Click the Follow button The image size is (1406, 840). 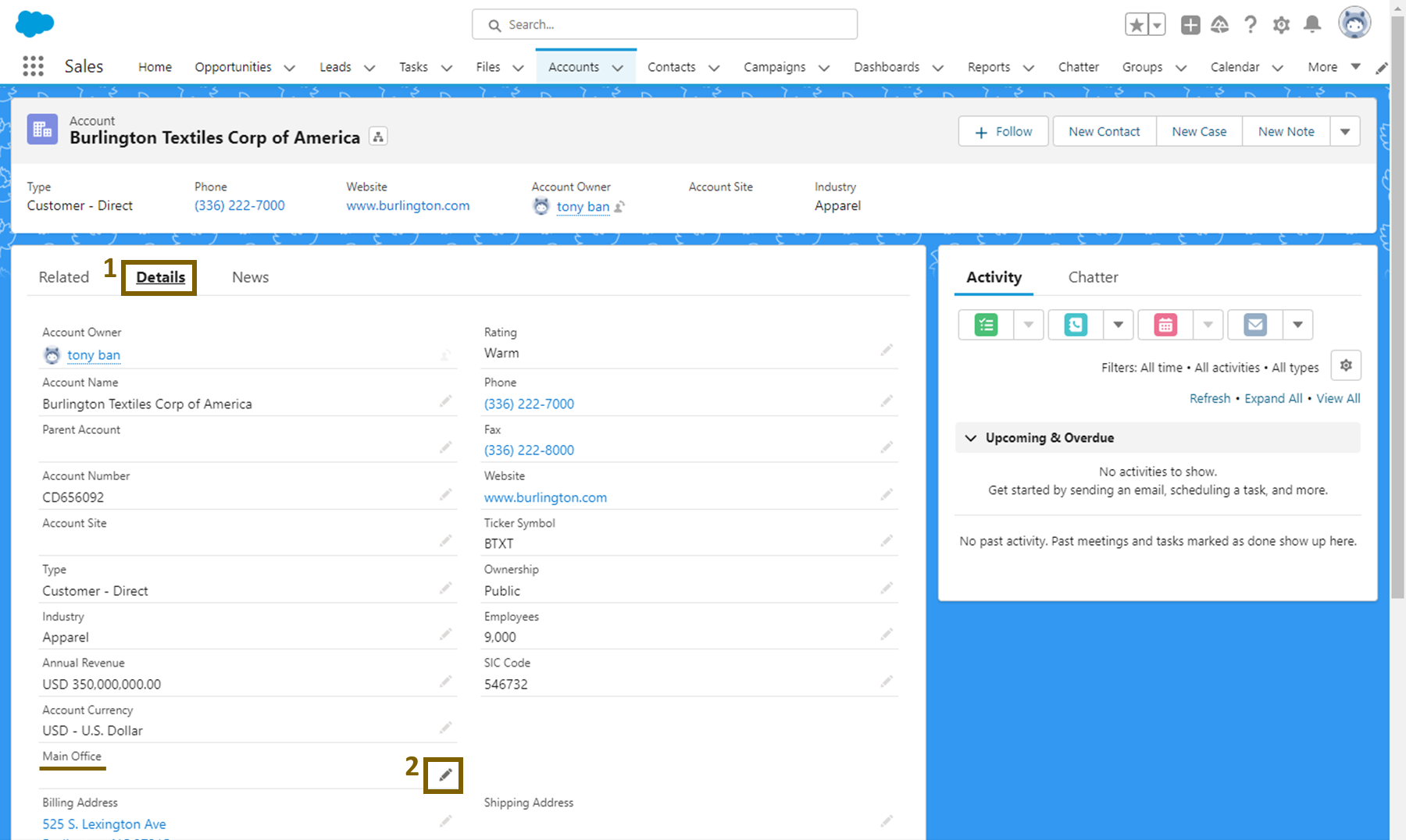(x=1003, y=131)
